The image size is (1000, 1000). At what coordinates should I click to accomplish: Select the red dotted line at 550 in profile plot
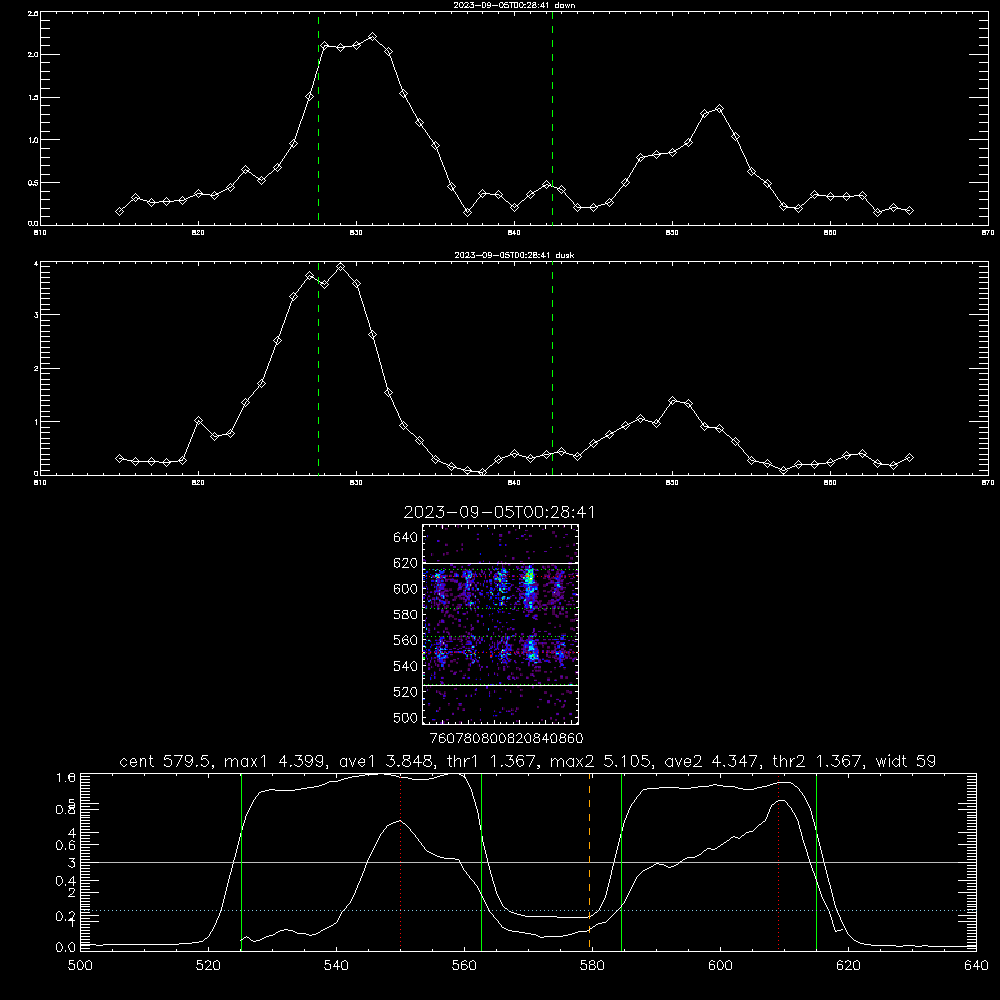tap(401, 862)
